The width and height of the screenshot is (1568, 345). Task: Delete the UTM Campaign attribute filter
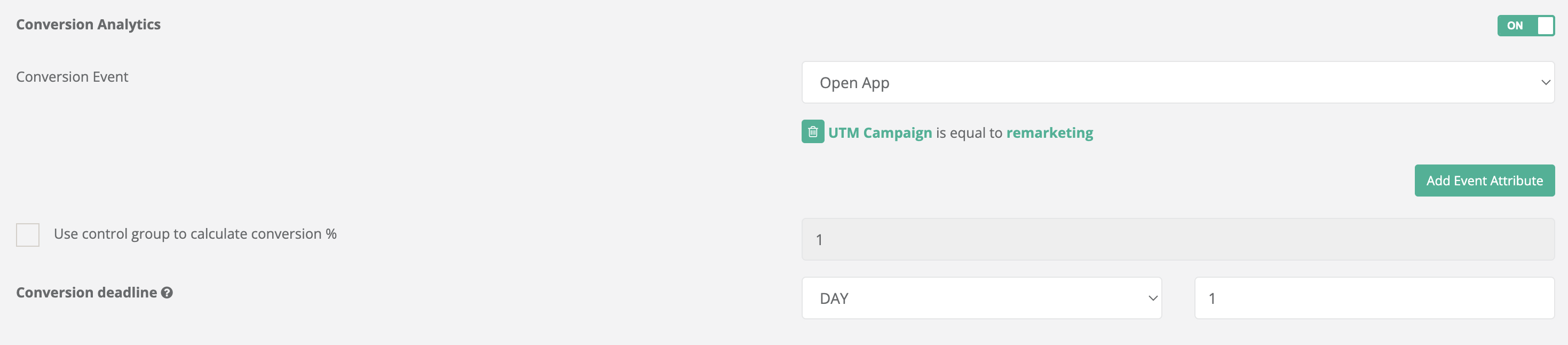pos(813,132)
